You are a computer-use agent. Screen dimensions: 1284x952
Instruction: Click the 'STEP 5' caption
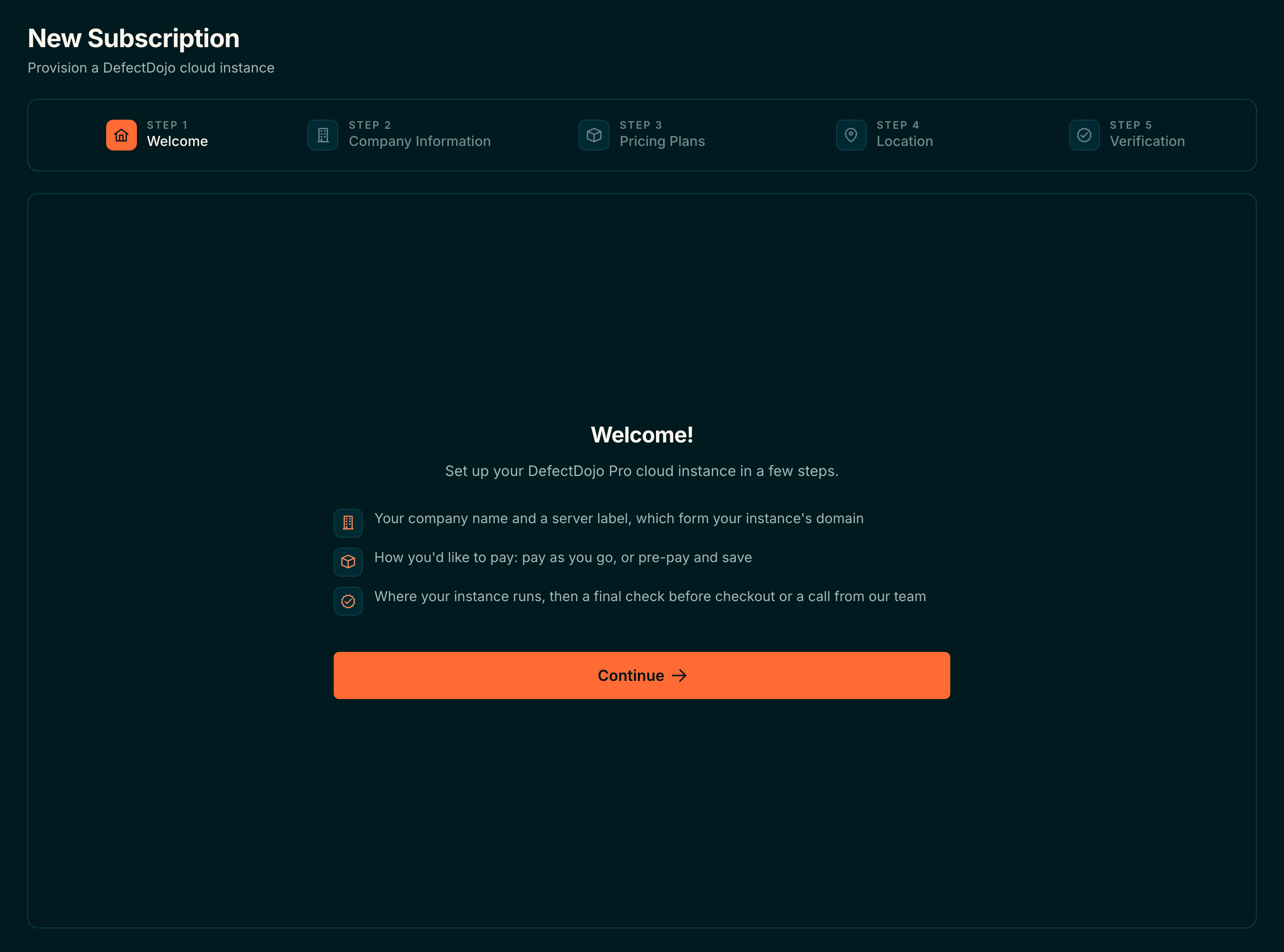pos(1131,125)
